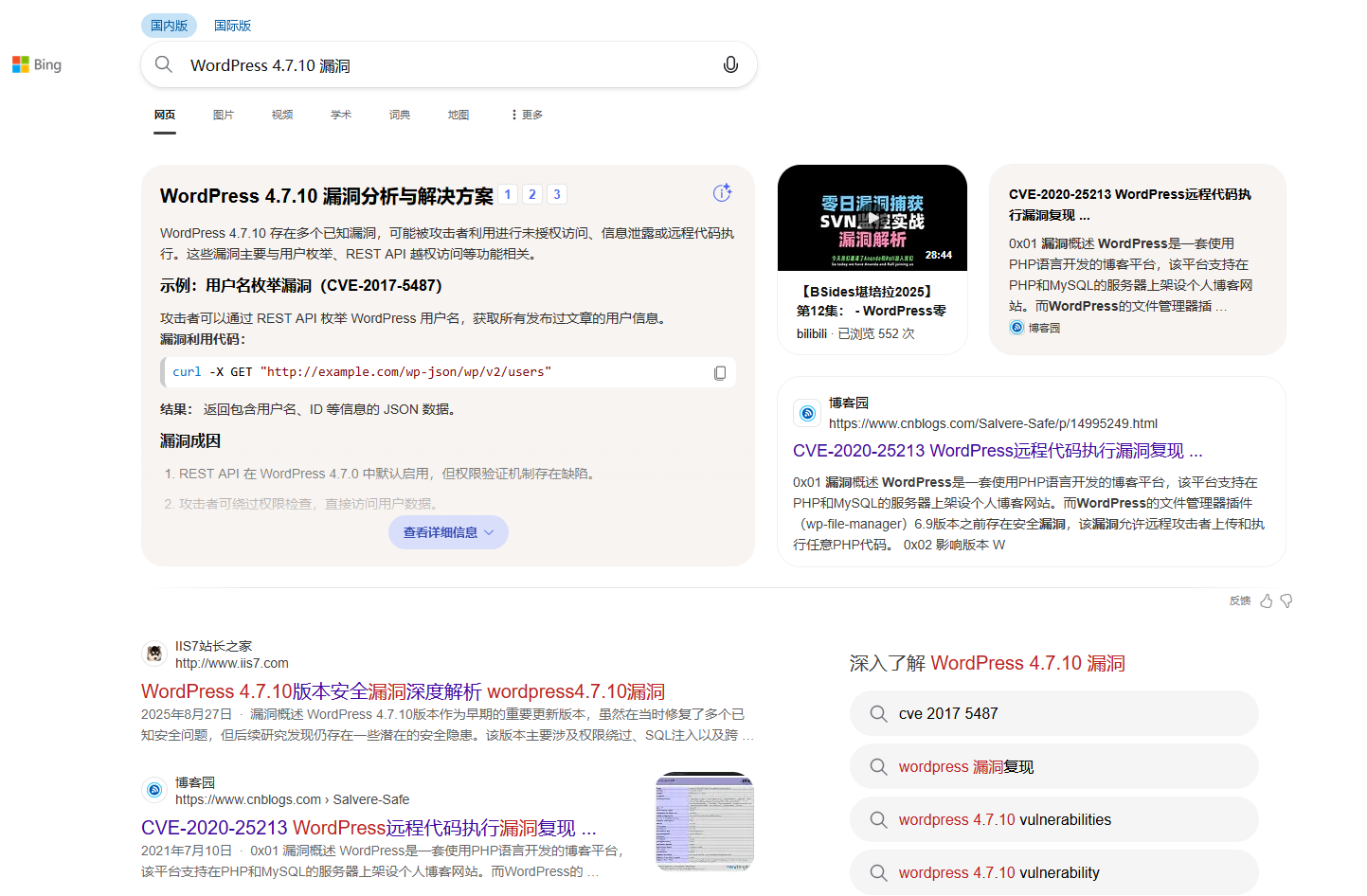1367x896 pixels.
Task: Click the magnifier search icon in search box
Action: coord(164,64)
